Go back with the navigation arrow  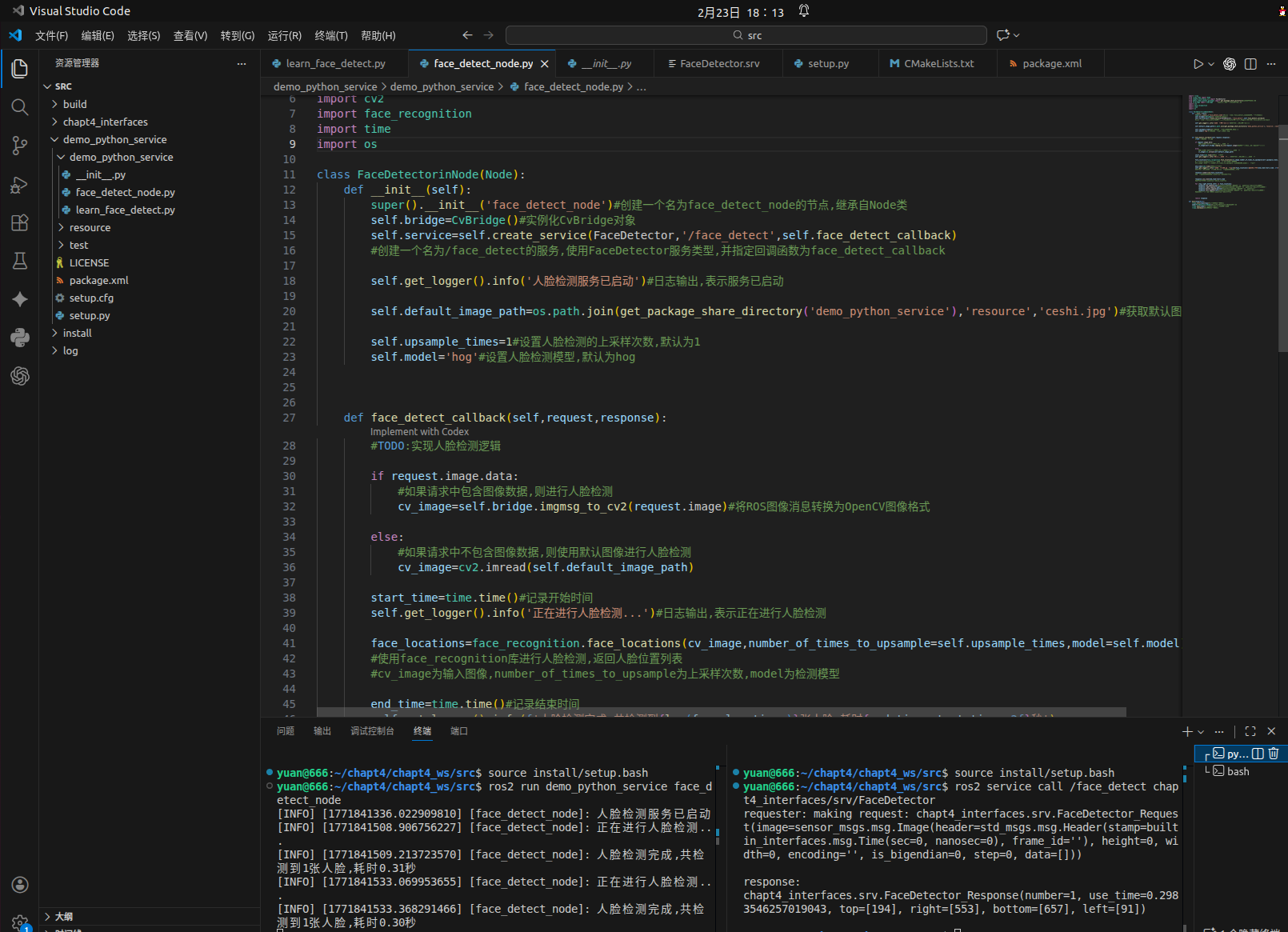[467, 35]
